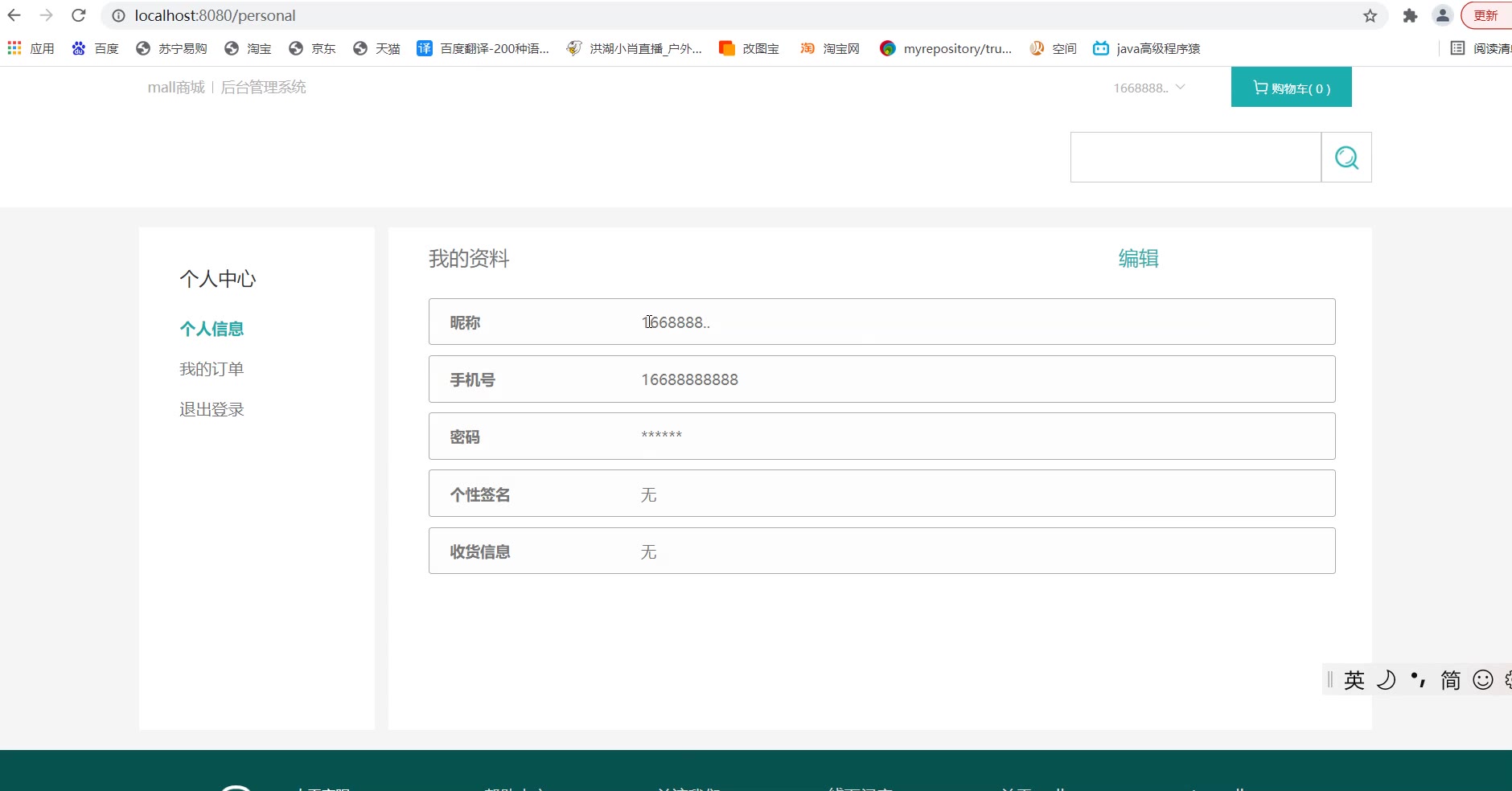Open the 百度翻译 bookmark

pos(483,48)
